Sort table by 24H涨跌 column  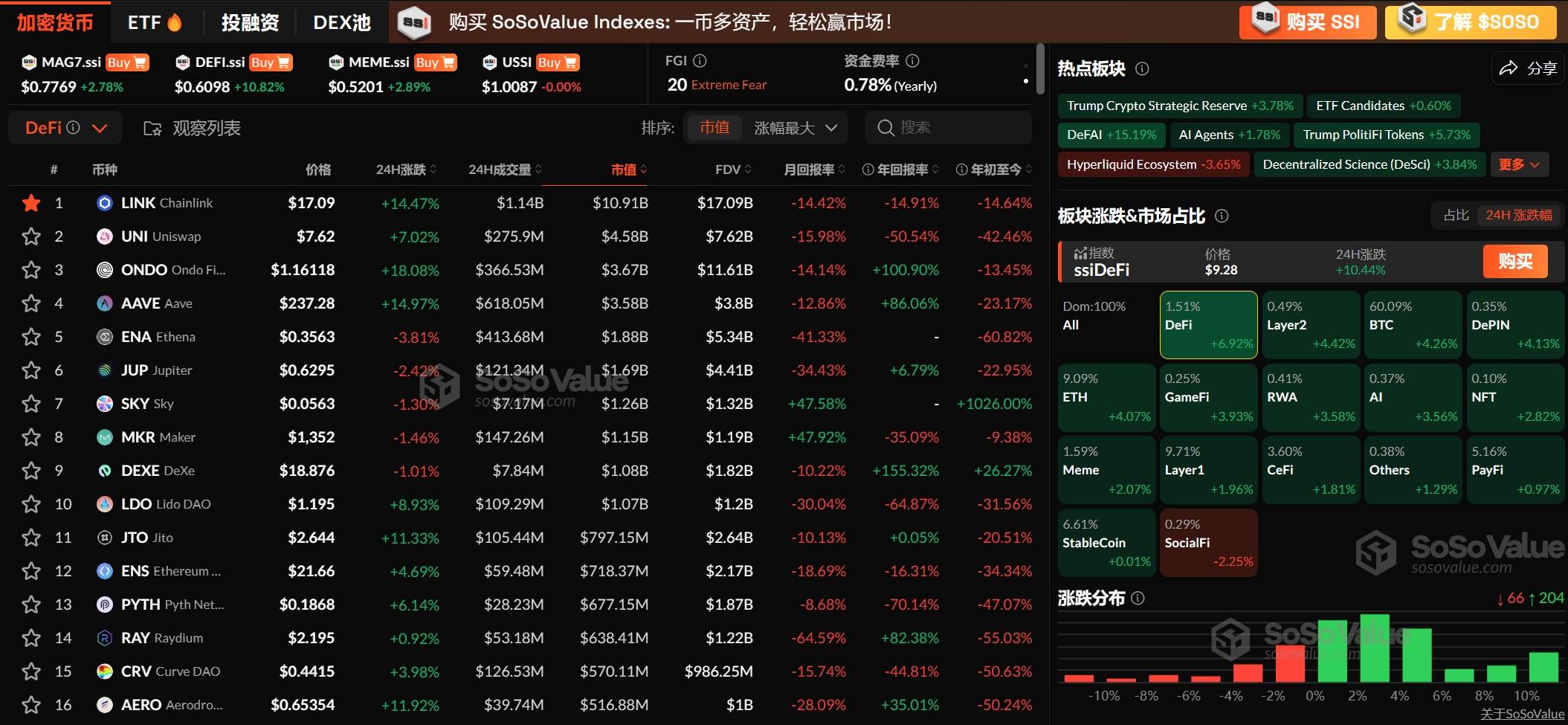pos(406,170)
